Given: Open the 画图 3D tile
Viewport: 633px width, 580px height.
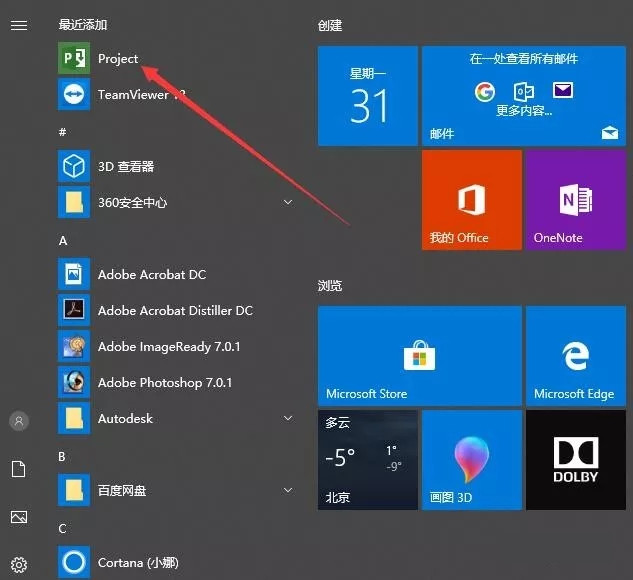Looking at the screenshot, I should pyautogui.click(x=472, y=460).
